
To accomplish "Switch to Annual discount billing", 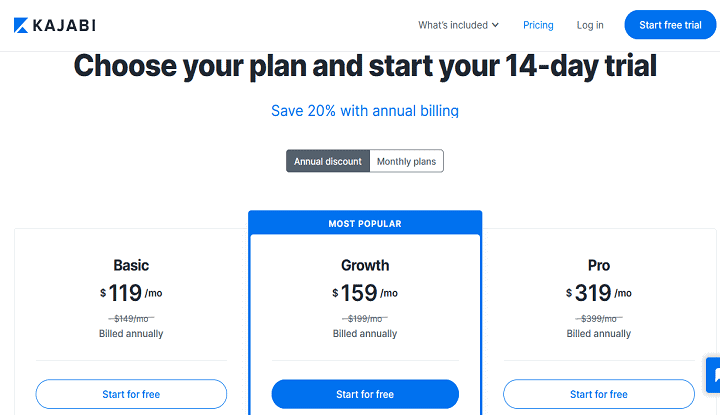I will tap(328, 161).
